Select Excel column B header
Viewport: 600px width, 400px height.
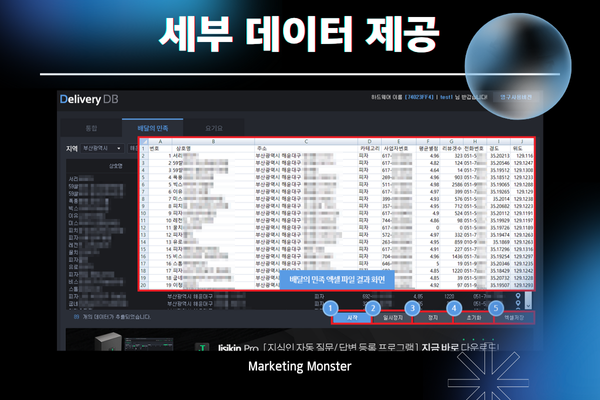[213, 141]
